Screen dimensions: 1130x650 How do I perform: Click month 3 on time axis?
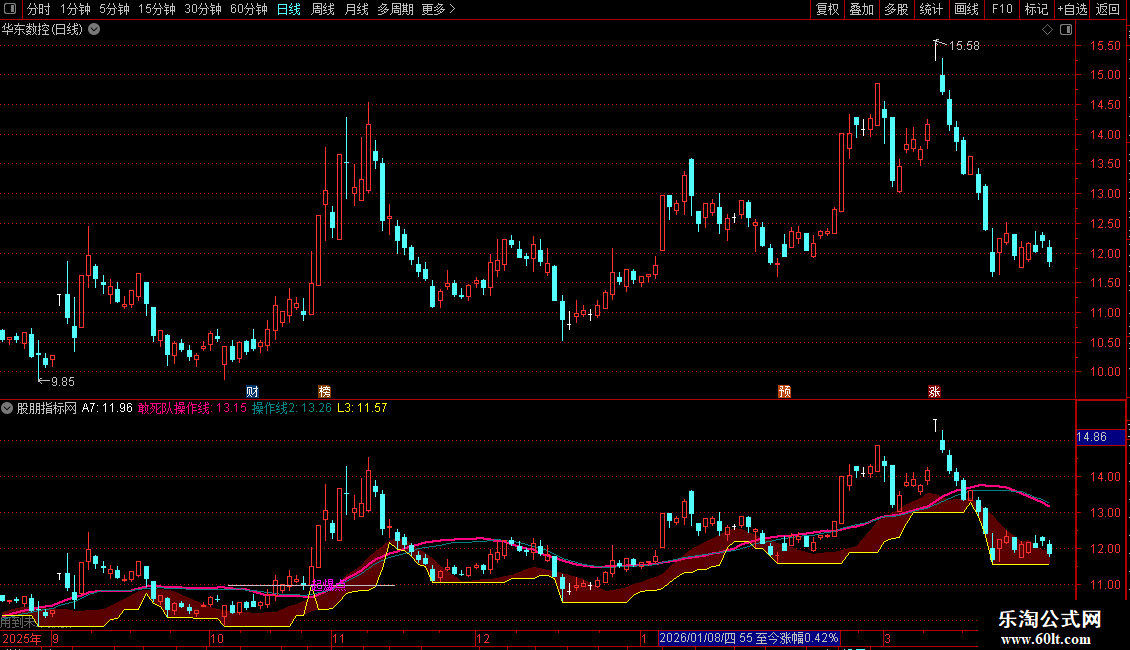tap(888, 638)
